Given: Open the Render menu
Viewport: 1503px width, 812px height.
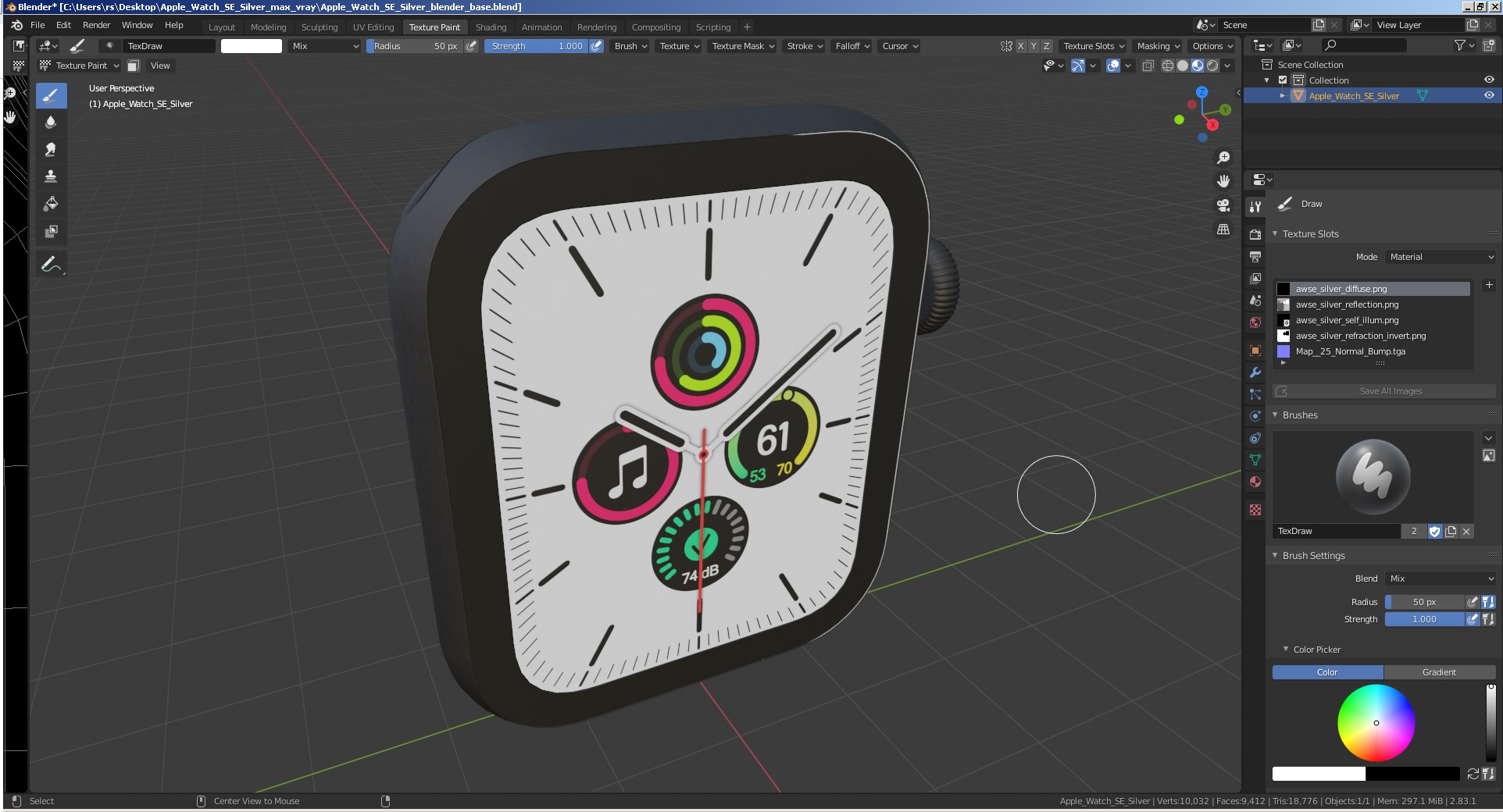Looking at the screenshot, I should 96,25.
